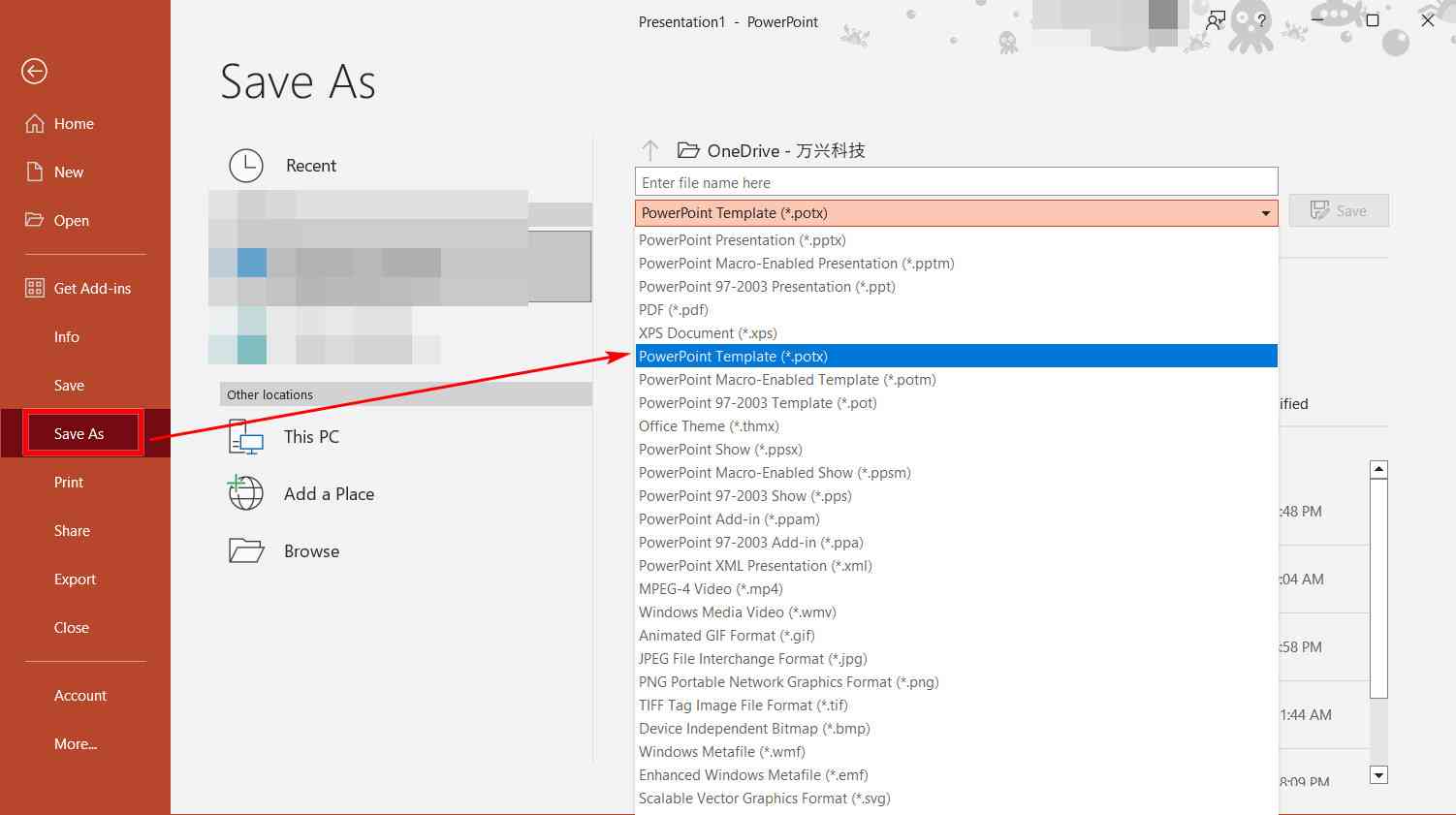This screenshot has width=1456, height=815.
Task: Open the file type dropdown arrow
Action: [x=1265, y=213]
